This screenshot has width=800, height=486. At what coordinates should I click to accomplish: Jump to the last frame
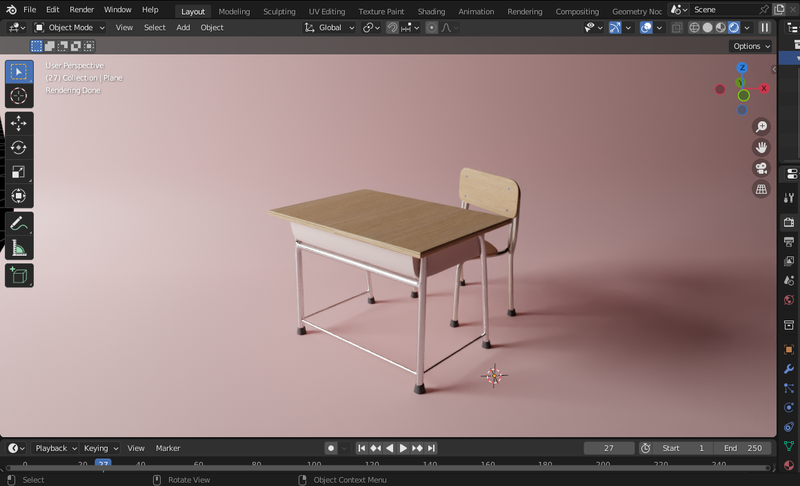pos(431,448)
